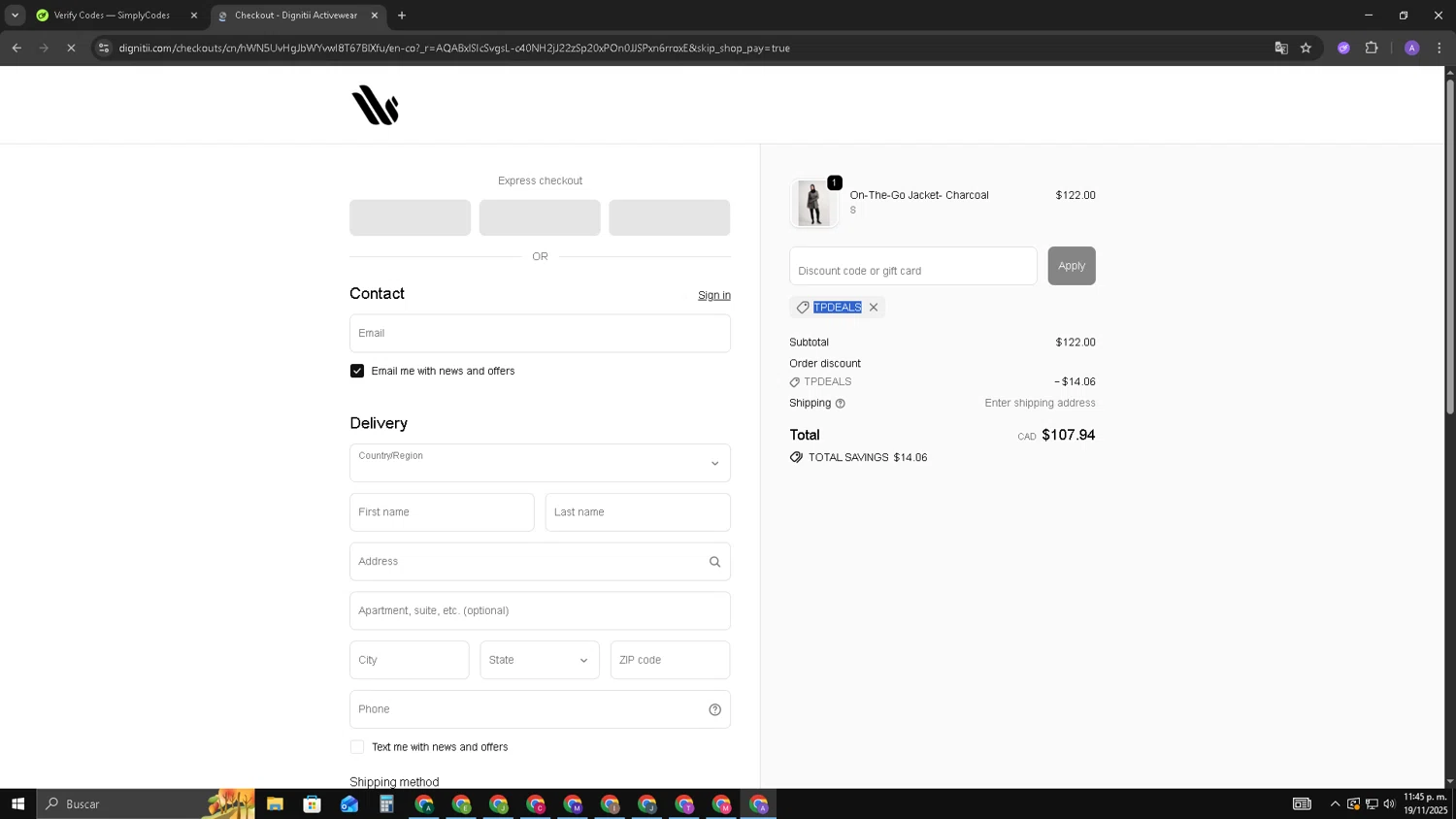Click the Last name field
1456x819 pixels.
638,512
